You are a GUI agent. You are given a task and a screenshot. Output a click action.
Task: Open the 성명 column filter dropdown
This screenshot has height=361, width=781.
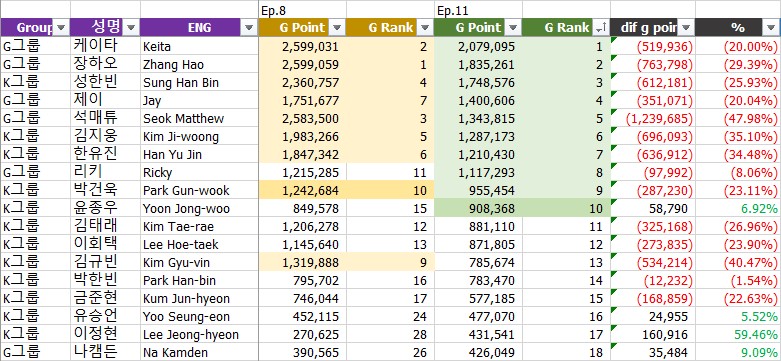131,28
